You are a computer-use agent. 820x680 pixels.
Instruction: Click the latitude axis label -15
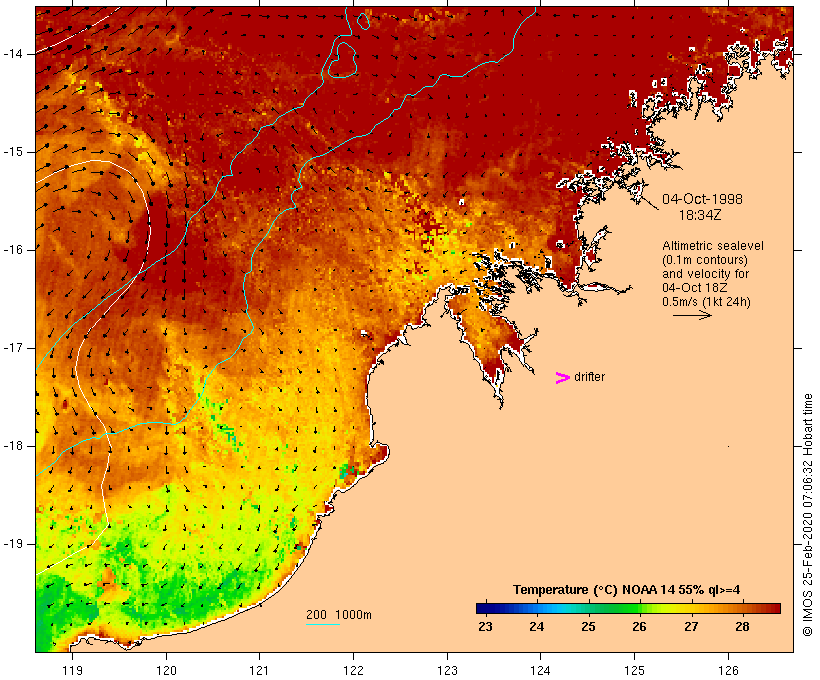click(13, 152)
